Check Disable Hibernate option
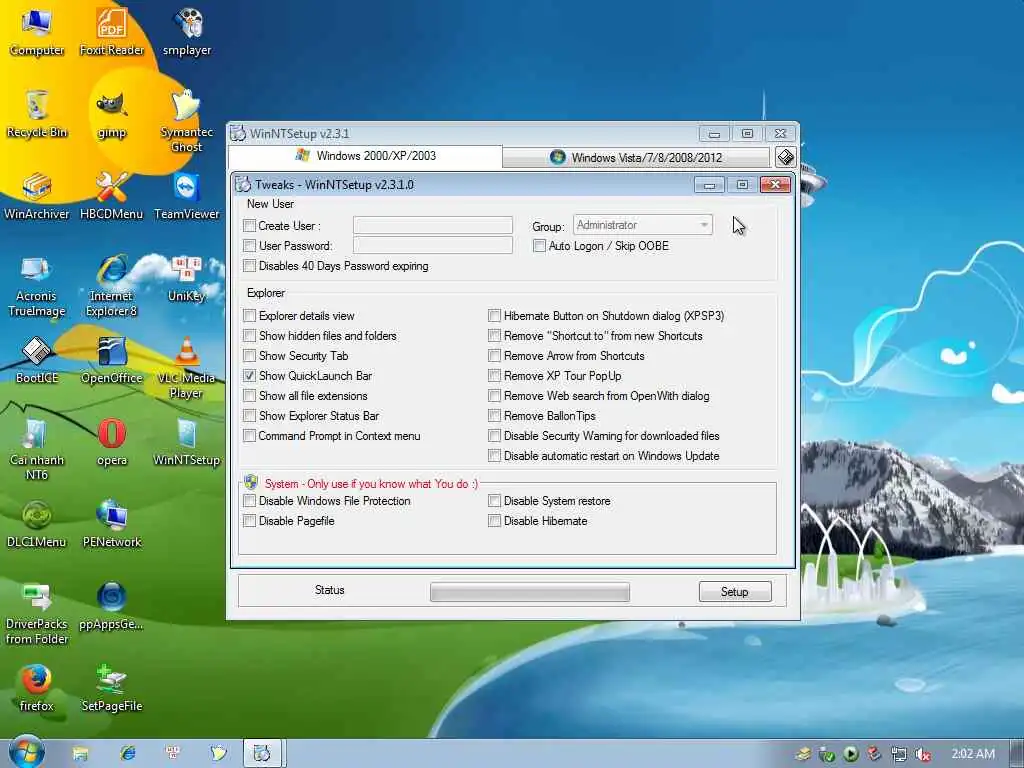Screen dimensions: 1024x768 point(494,521)
